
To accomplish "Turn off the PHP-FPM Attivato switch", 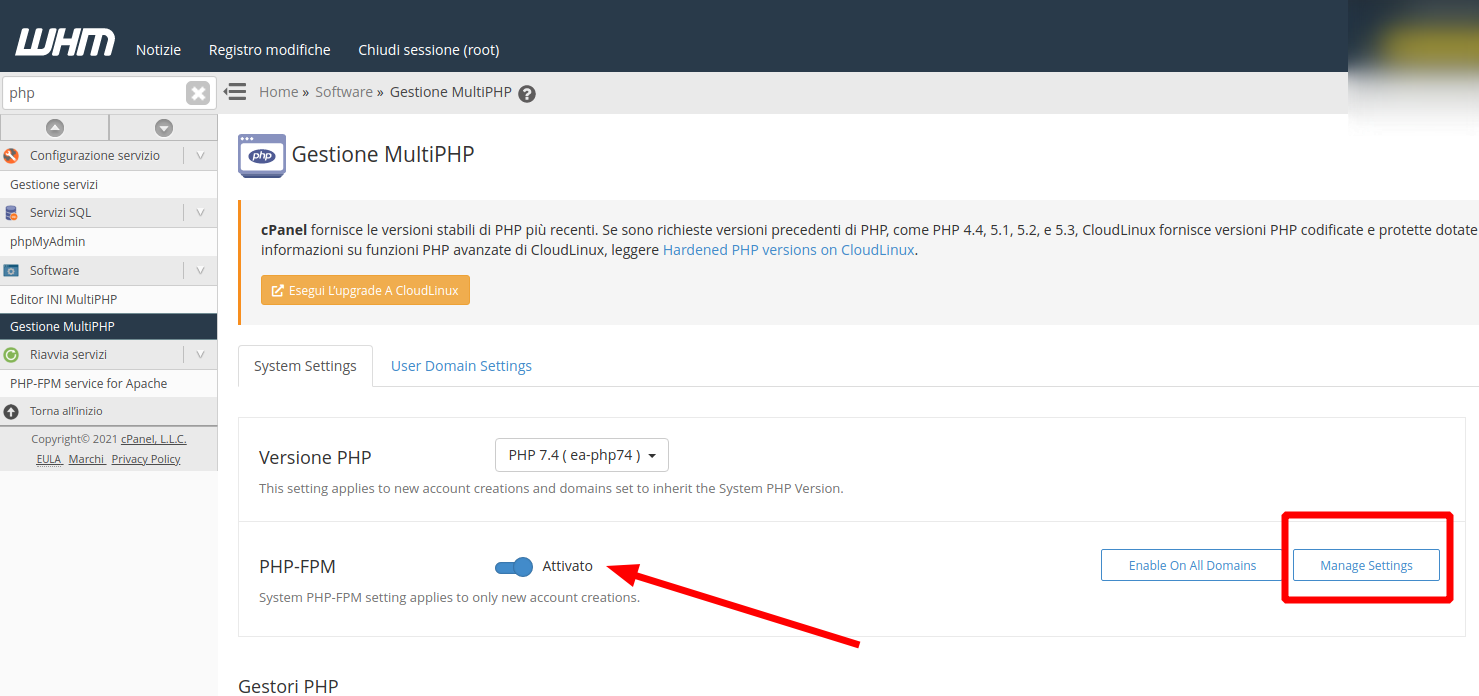I will (x=514, y=567).
